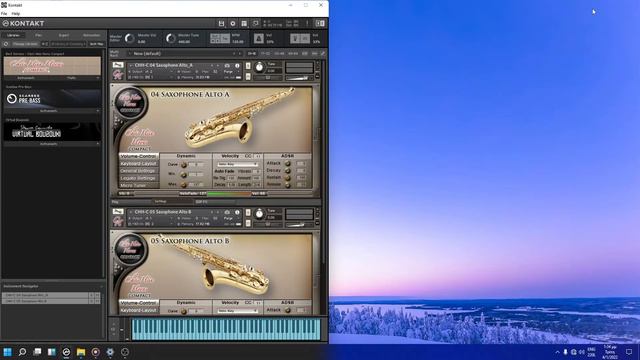The width and height of the screenshot is (640, 360).
Task: Select the Legato Settings tab in Saxophone Alto A
Action: (138, 178)
